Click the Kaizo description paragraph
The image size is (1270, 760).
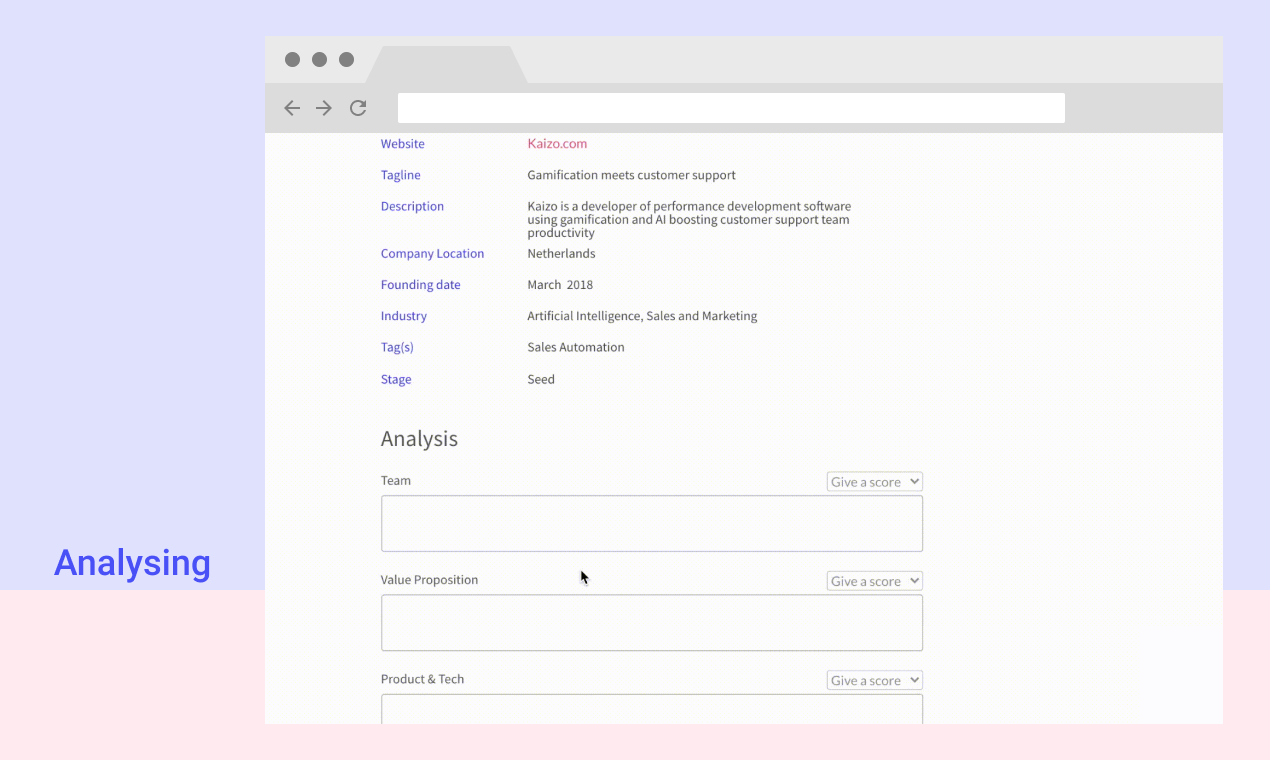[689, 219]
